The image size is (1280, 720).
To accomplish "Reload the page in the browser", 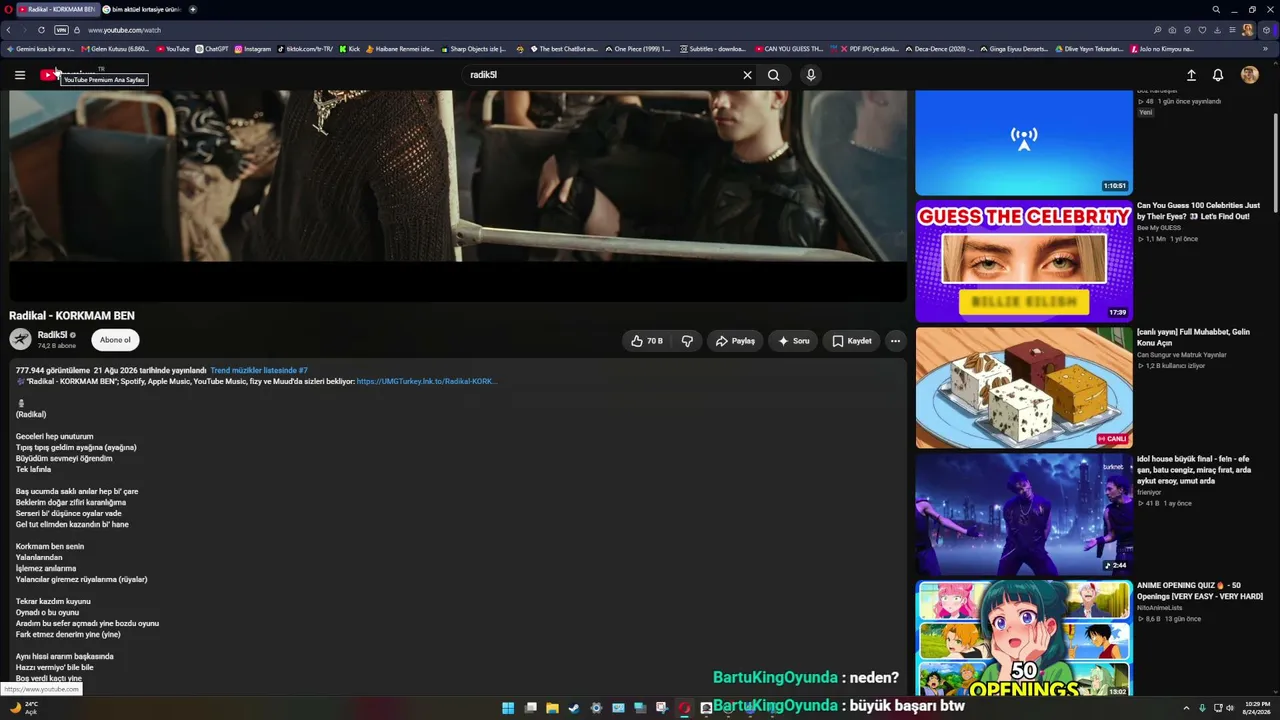I will click(41, 30).
